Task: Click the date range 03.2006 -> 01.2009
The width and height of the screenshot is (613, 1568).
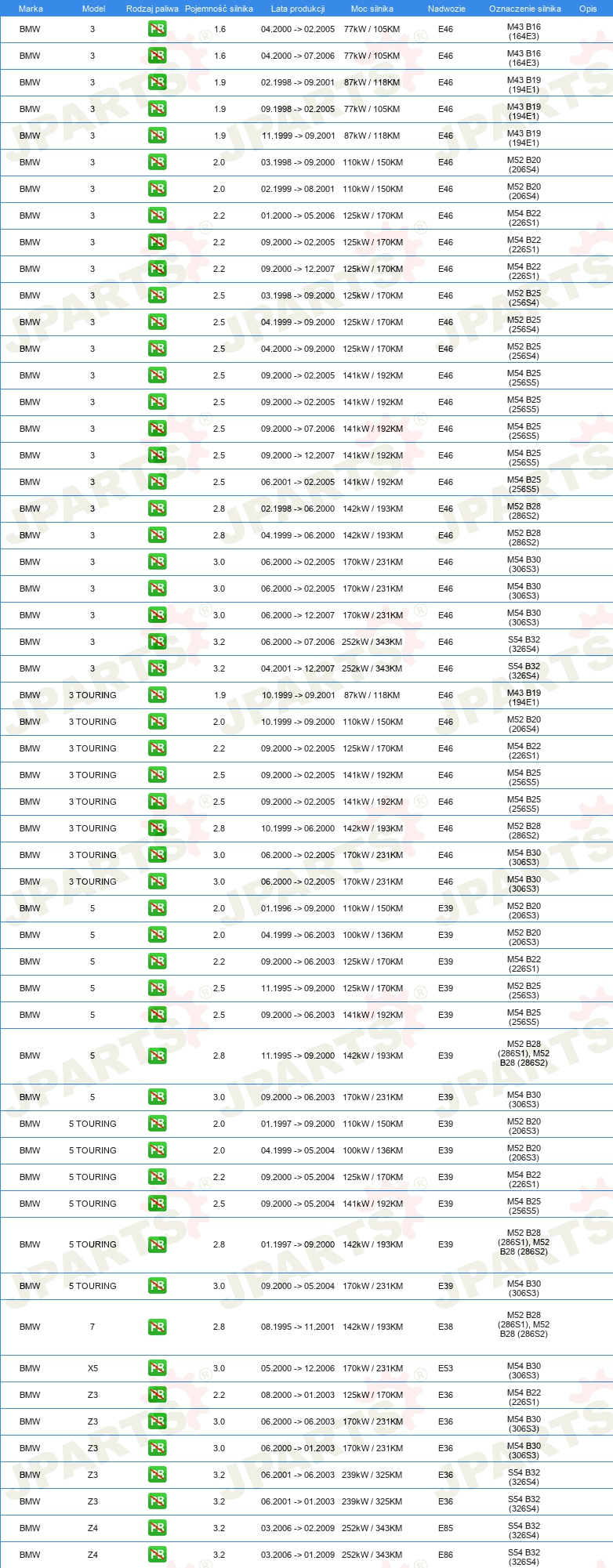Action: (298, 1555)
